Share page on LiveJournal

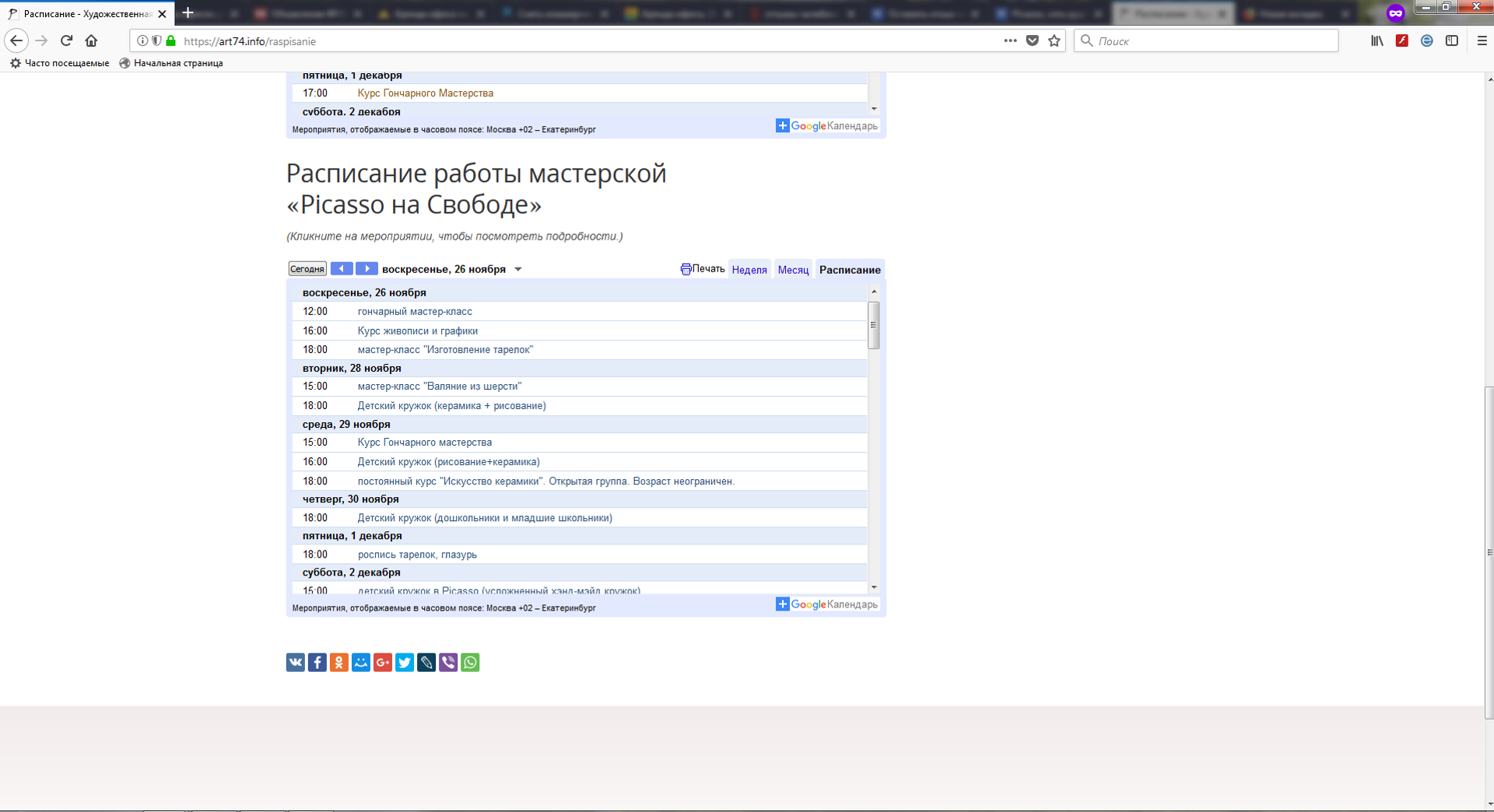(426, 662)
